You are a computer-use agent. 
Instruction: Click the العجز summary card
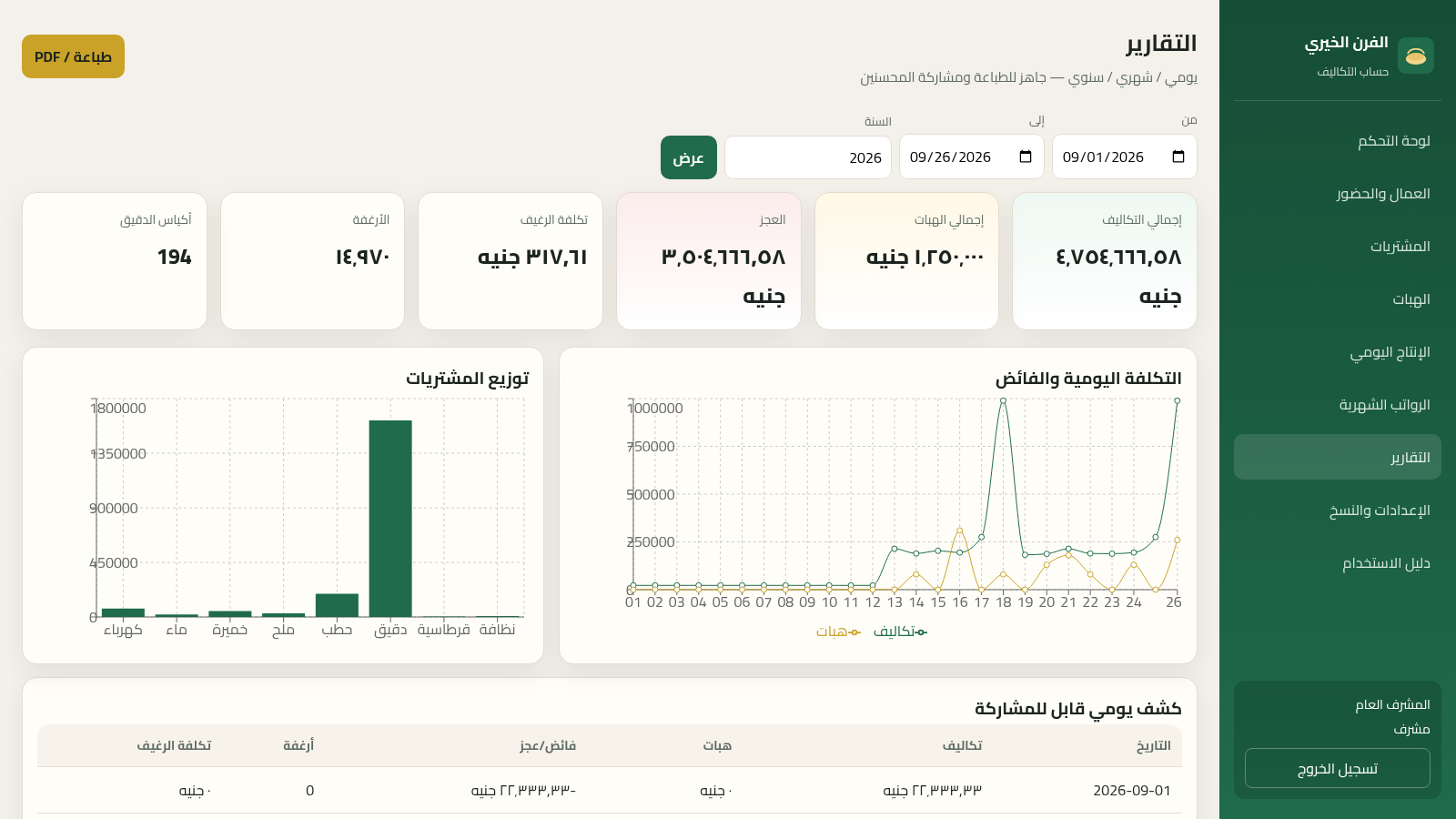[709, 261]
